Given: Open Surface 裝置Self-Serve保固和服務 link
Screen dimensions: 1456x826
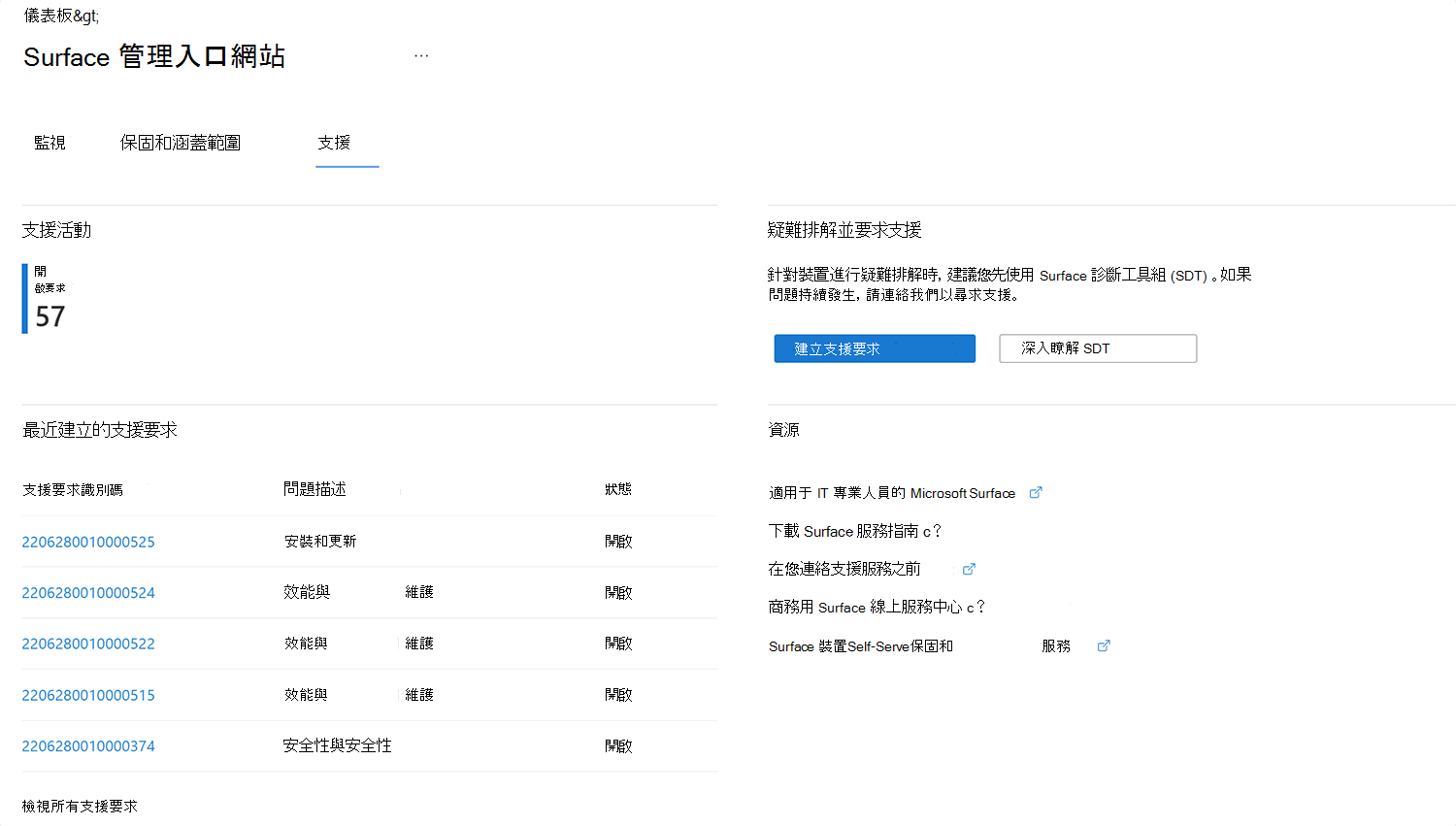Looking at the screenshot, I should point(919,645).
